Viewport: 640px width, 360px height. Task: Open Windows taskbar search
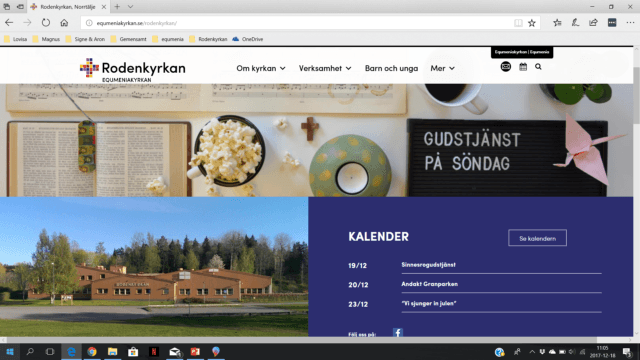30,351
